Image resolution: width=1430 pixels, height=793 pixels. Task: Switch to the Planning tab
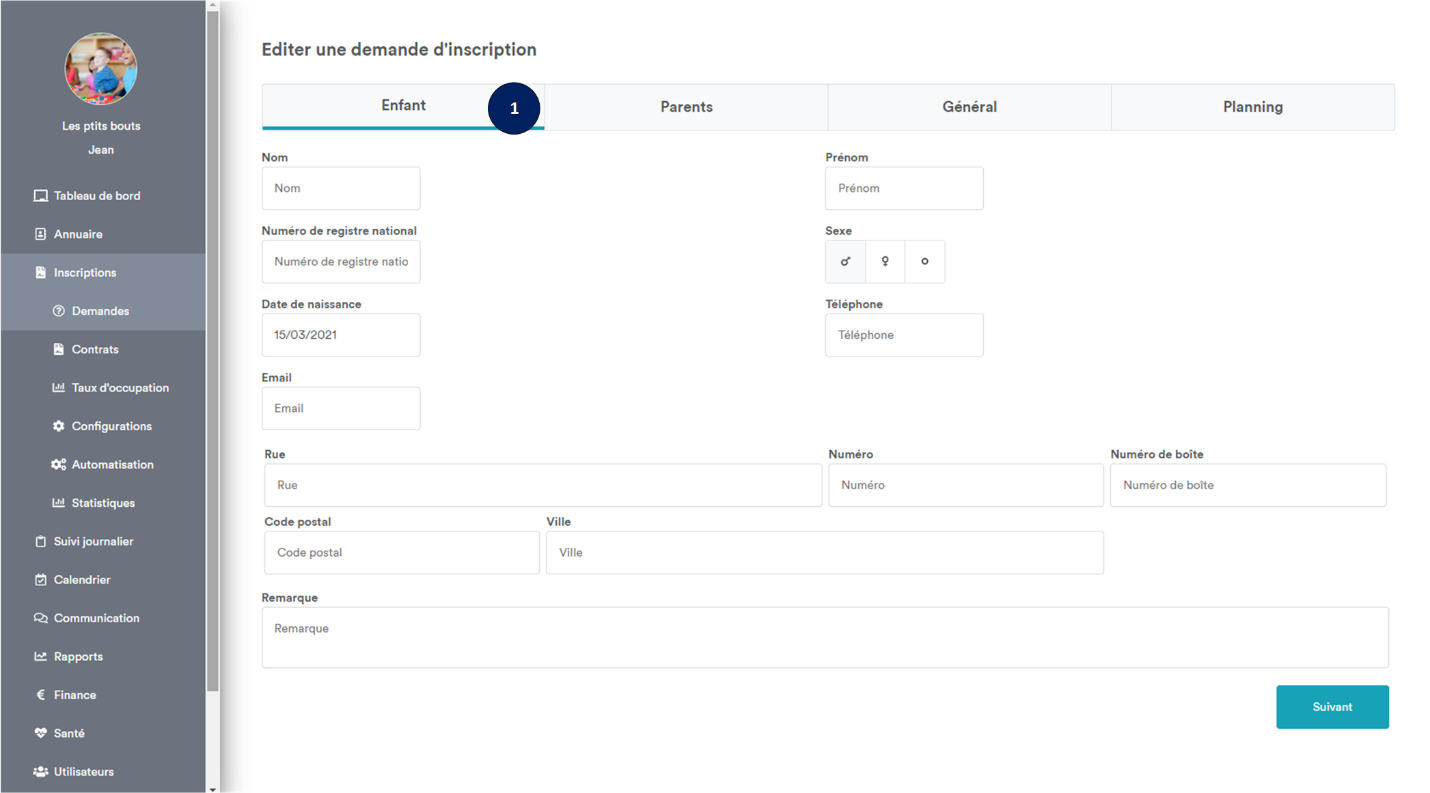[x=1252, y=107]
